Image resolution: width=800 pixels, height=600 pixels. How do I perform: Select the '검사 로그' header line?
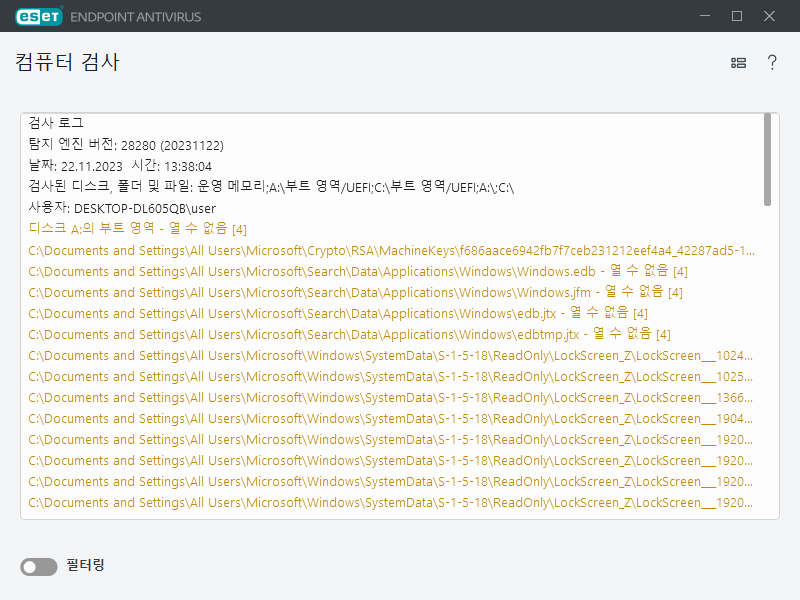coord(56,123)
